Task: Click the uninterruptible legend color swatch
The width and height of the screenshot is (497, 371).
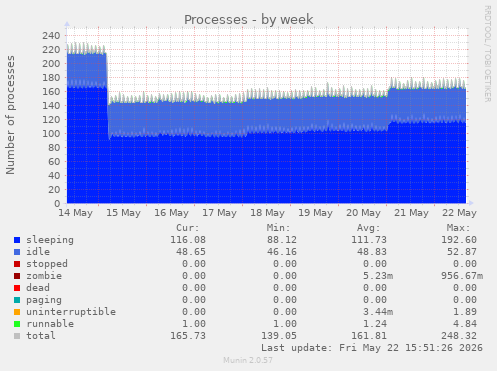Action: [17, 312]
